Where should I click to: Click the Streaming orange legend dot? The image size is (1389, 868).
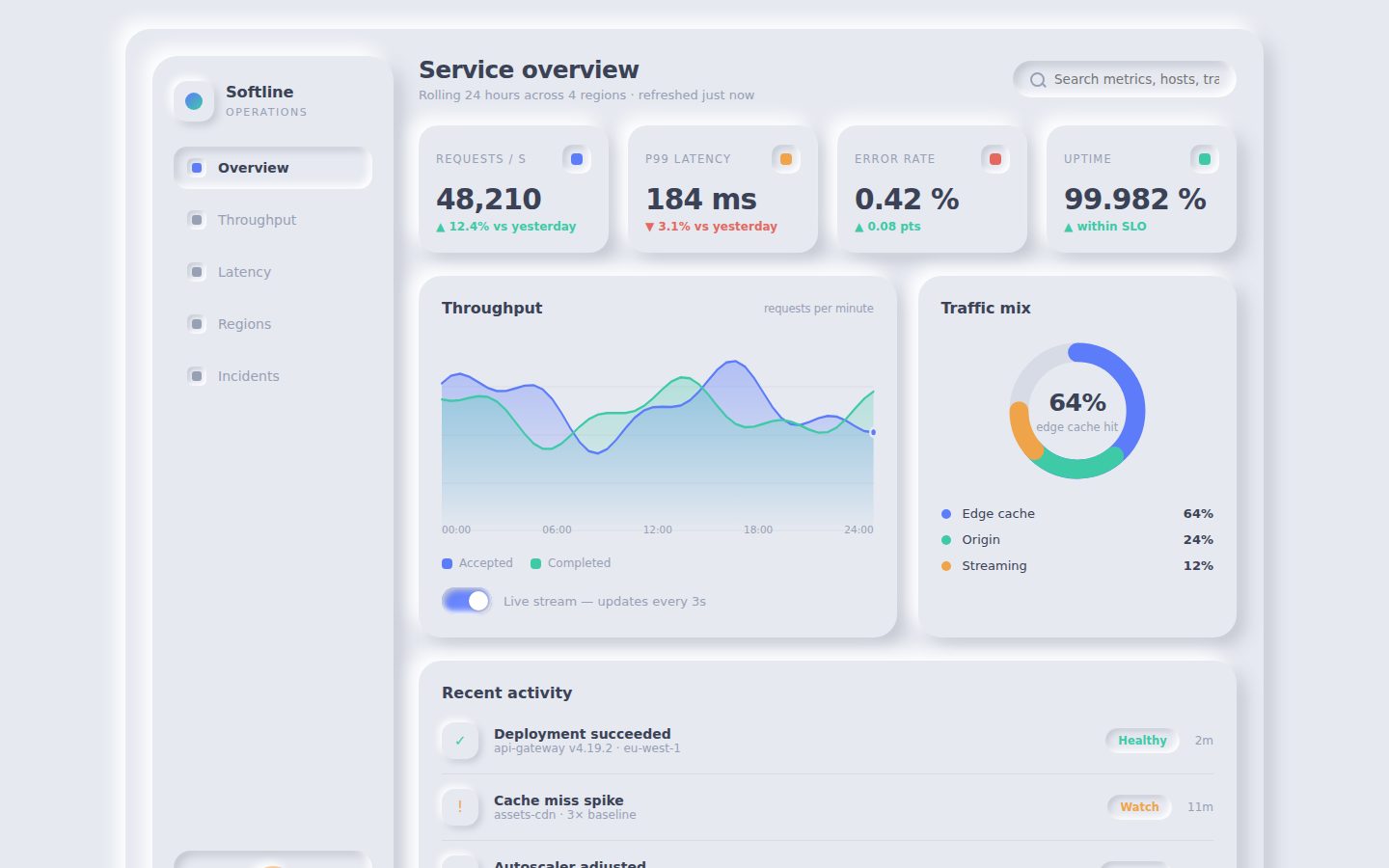coord(946,566)
